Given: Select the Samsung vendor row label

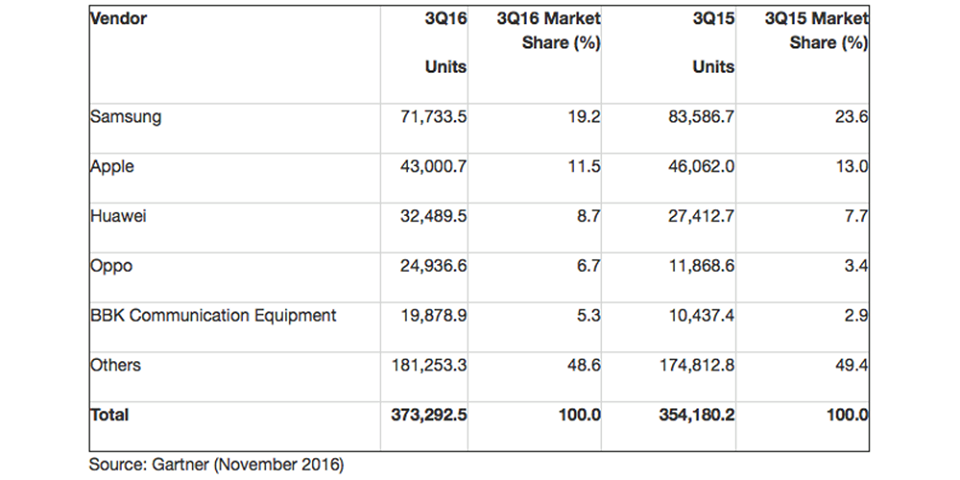Looking at the screenshot, I should coord(125,117).
